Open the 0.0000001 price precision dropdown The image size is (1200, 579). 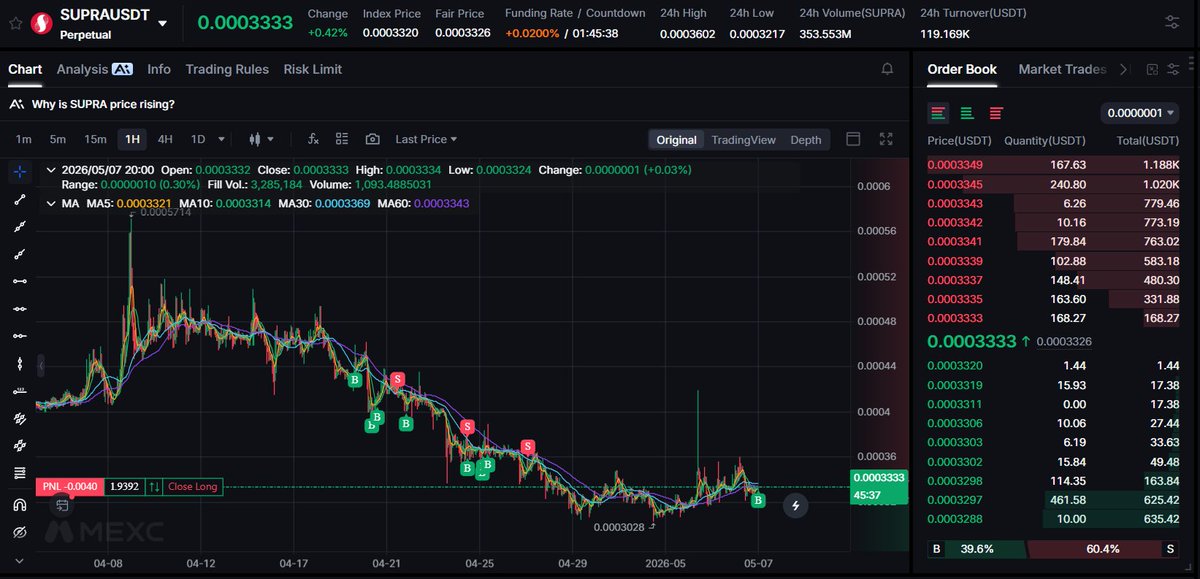(1141, 113)
